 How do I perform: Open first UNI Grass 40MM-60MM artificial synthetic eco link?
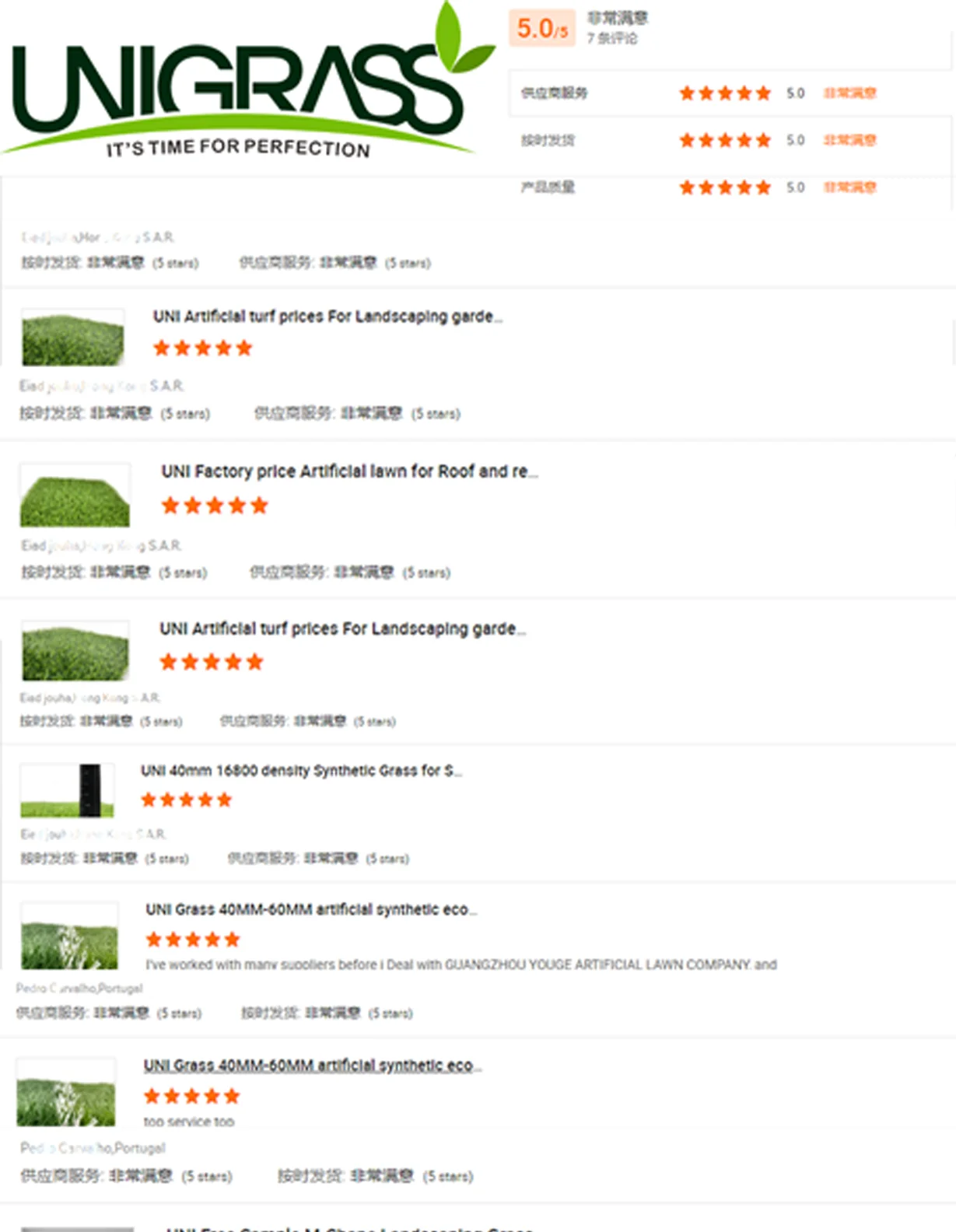click(x=311, y=909)
